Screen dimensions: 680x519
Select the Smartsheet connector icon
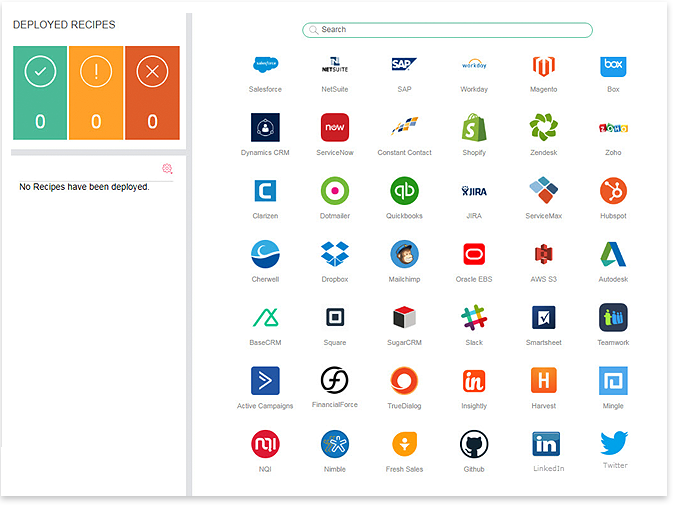click(x=543, y=317)
